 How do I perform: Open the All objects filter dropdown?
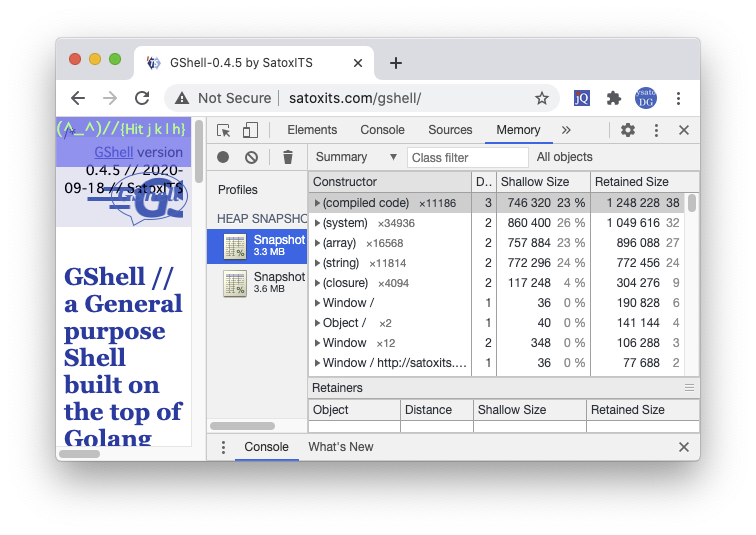[x=565, y=157]
